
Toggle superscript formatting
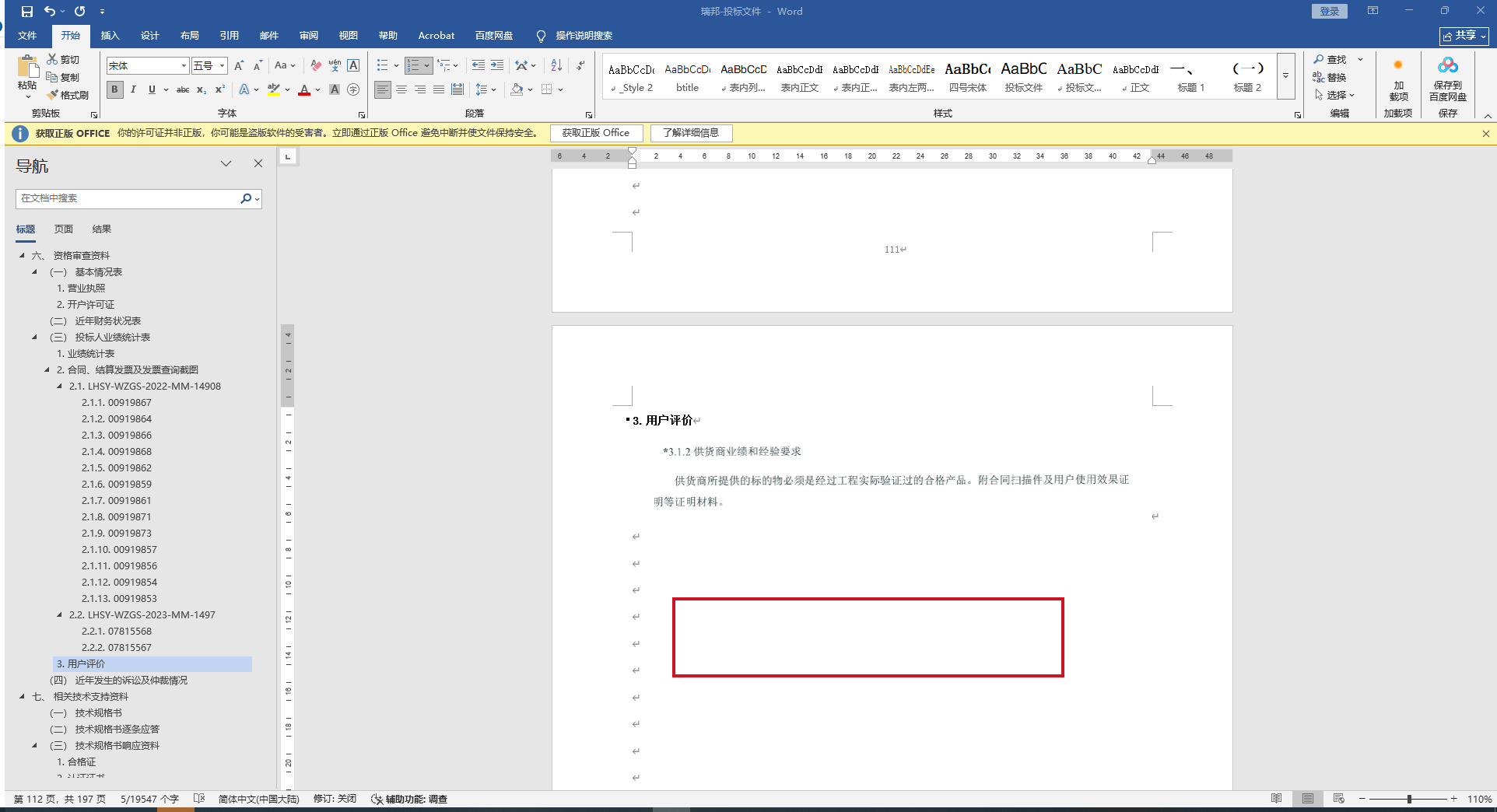pos(220,89)
